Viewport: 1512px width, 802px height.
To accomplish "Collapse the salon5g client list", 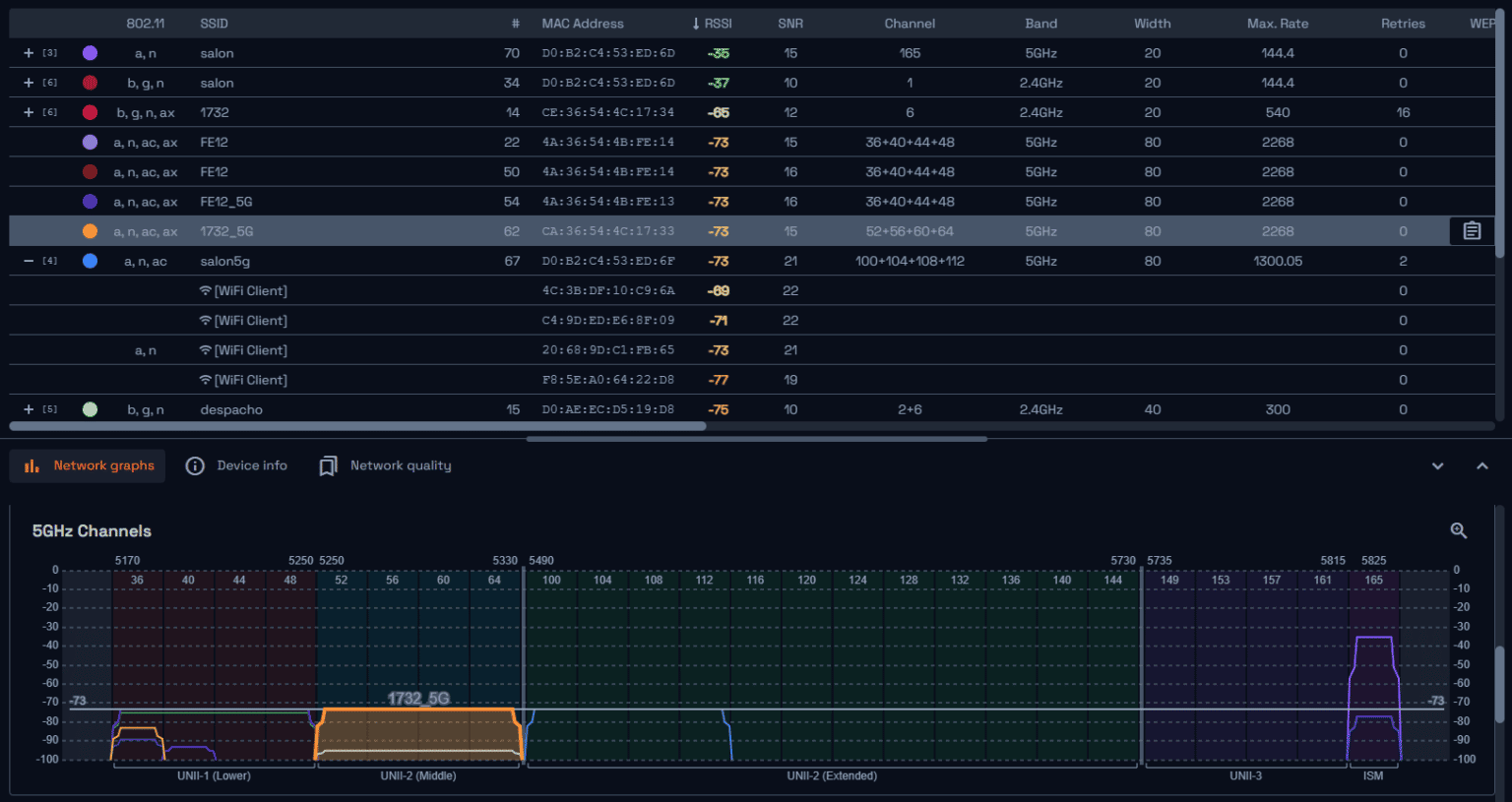I will coord(27,260).
